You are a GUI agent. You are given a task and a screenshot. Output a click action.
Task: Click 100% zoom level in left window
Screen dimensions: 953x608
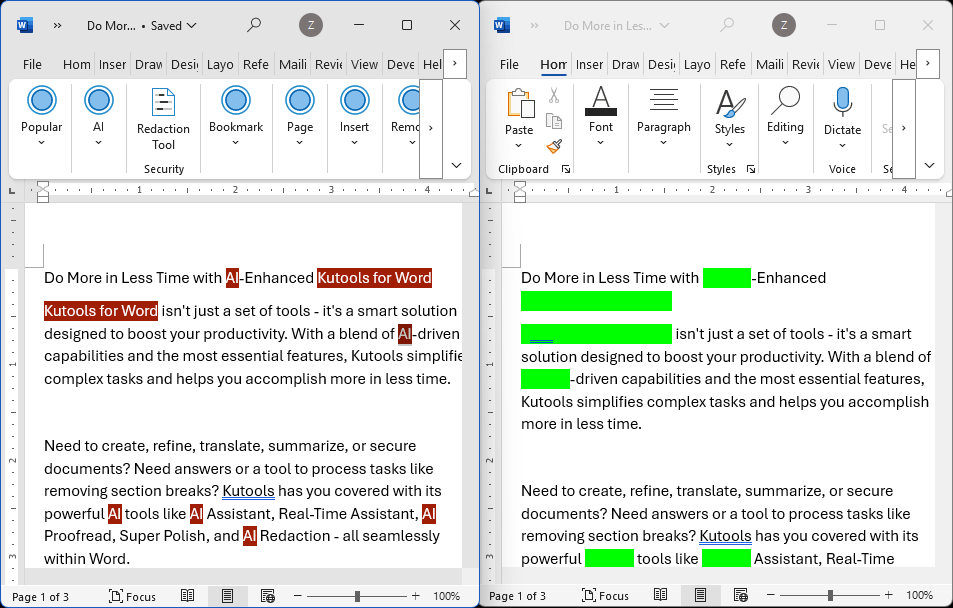tap(447, 596)
